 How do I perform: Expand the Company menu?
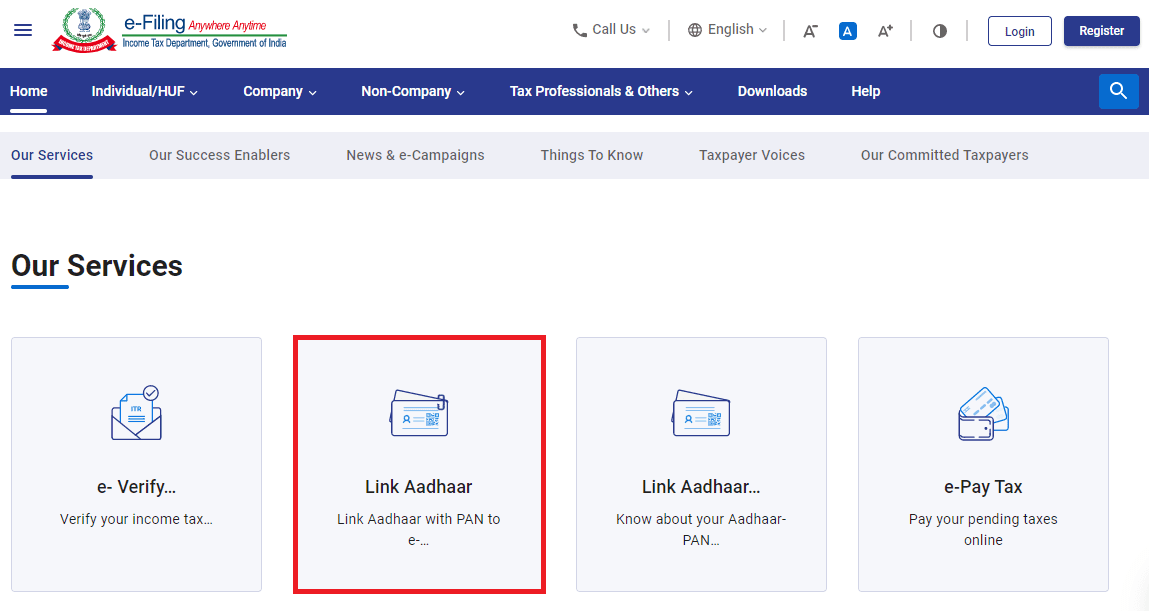(280, 92)
